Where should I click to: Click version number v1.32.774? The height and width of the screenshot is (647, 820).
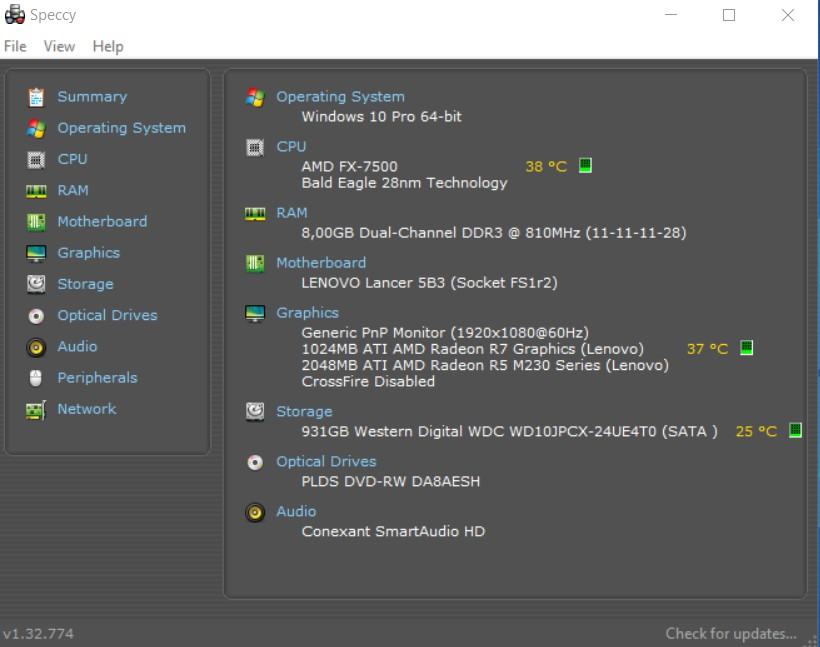click(38, 634)
